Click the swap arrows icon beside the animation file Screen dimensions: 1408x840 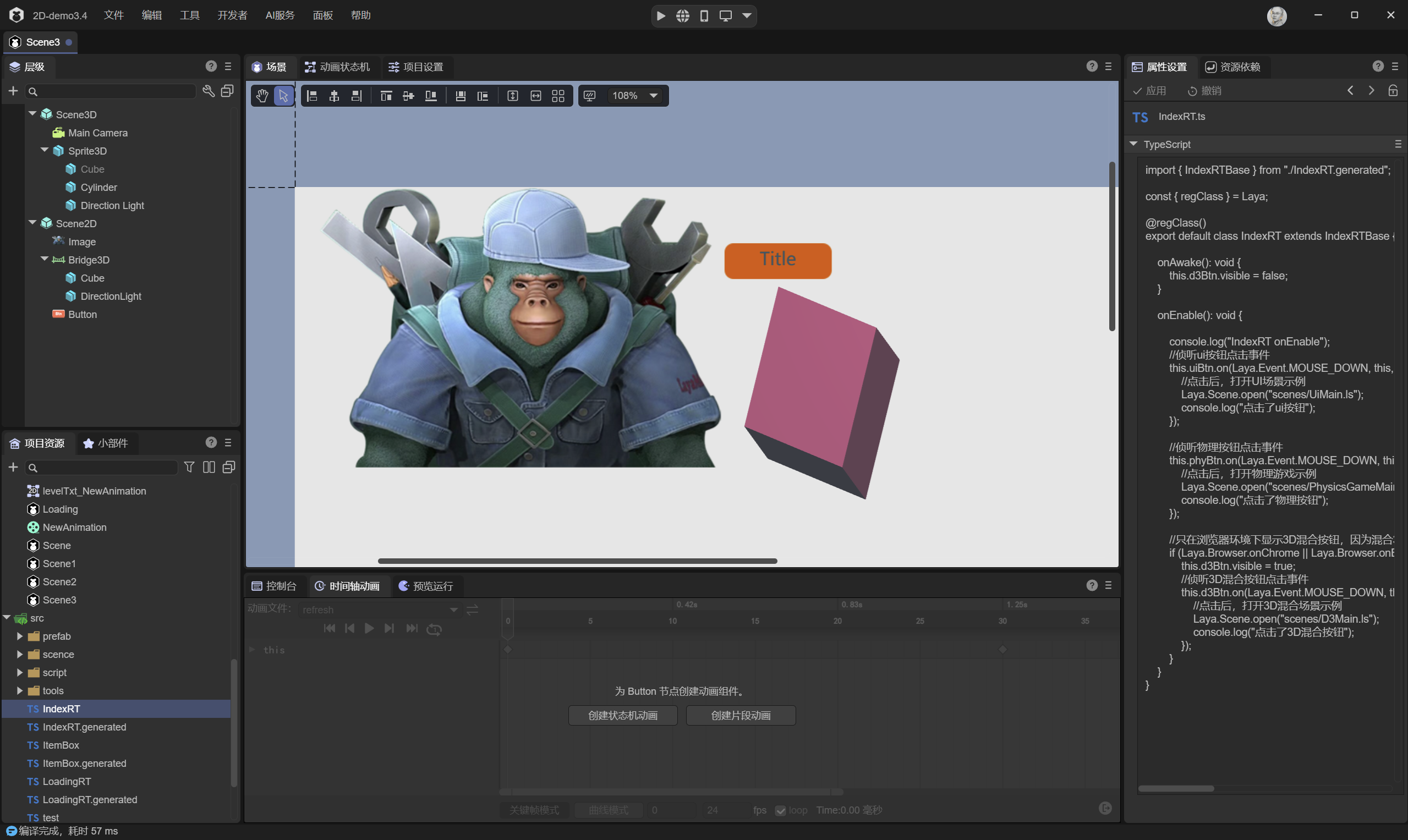click(472, 610)
